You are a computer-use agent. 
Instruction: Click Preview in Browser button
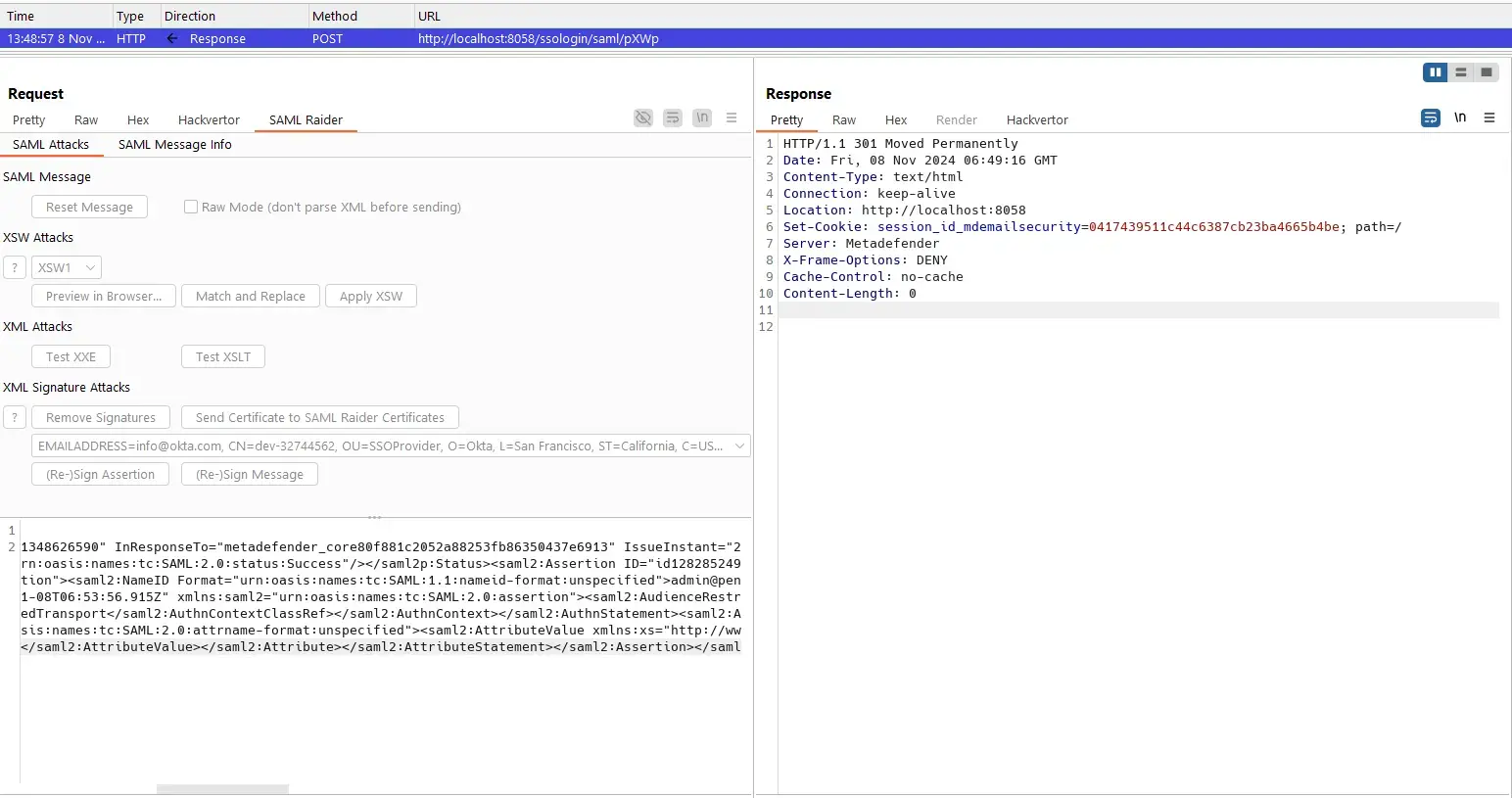tap(104, 296)
